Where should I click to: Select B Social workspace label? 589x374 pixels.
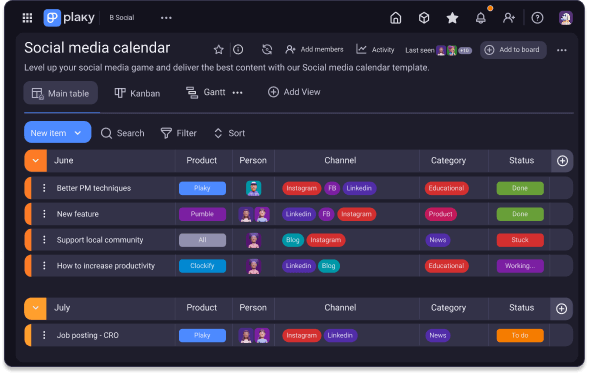(x=121, y=18)
